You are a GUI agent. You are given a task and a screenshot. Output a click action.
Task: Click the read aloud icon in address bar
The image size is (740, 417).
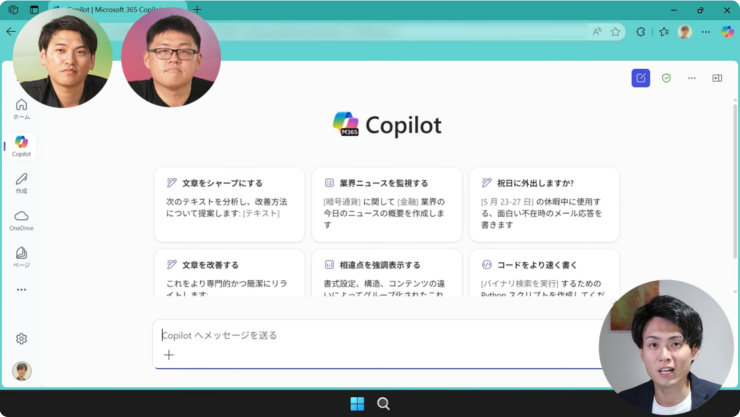coord(597,32)
